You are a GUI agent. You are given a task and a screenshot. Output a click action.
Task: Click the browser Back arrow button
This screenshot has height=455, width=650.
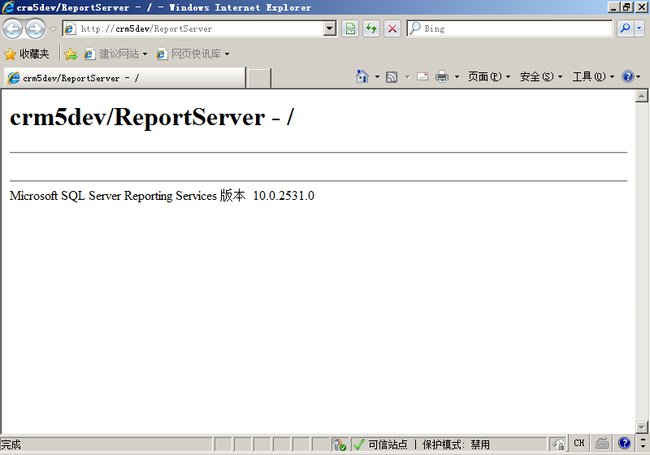tap(12, 29)
